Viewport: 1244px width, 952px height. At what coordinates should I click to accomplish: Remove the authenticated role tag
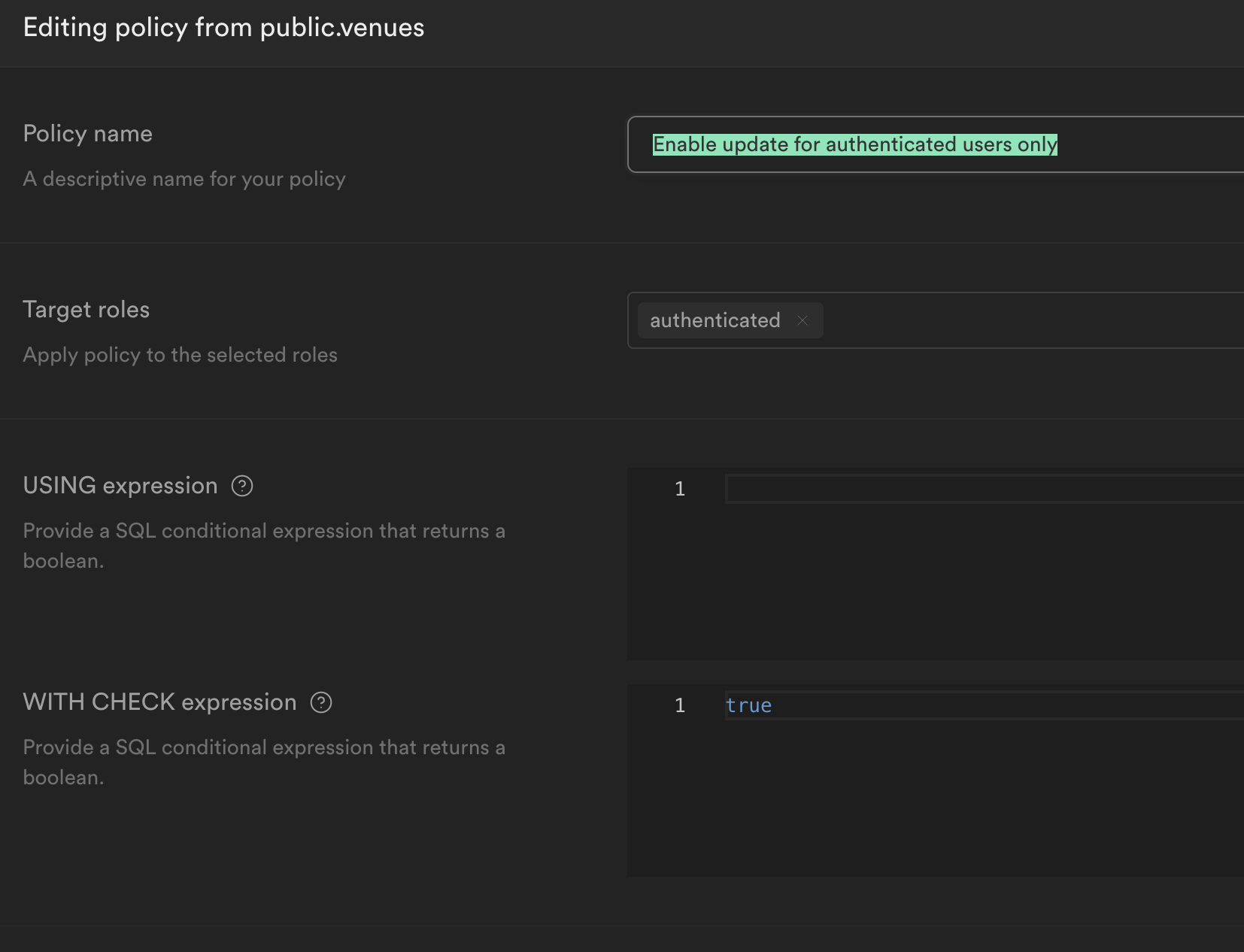point(803,320)
